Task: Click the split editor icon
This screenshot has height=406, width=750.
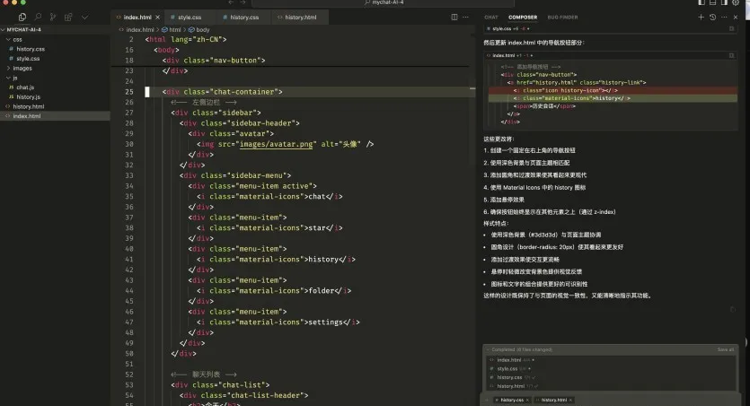Action: (x=455, y=17)
